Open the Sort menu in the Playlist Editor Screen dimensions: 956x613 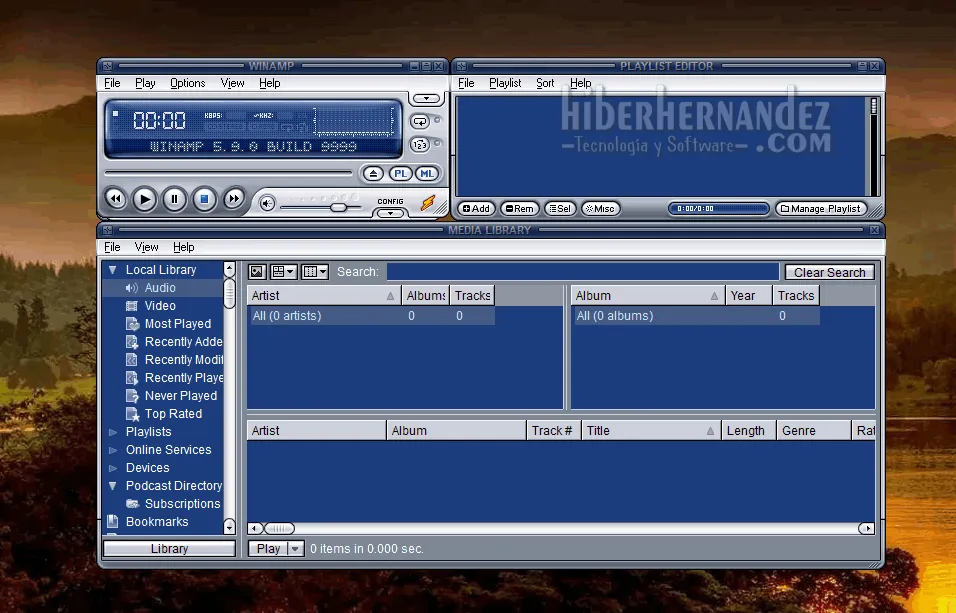[x=545, y=83]
